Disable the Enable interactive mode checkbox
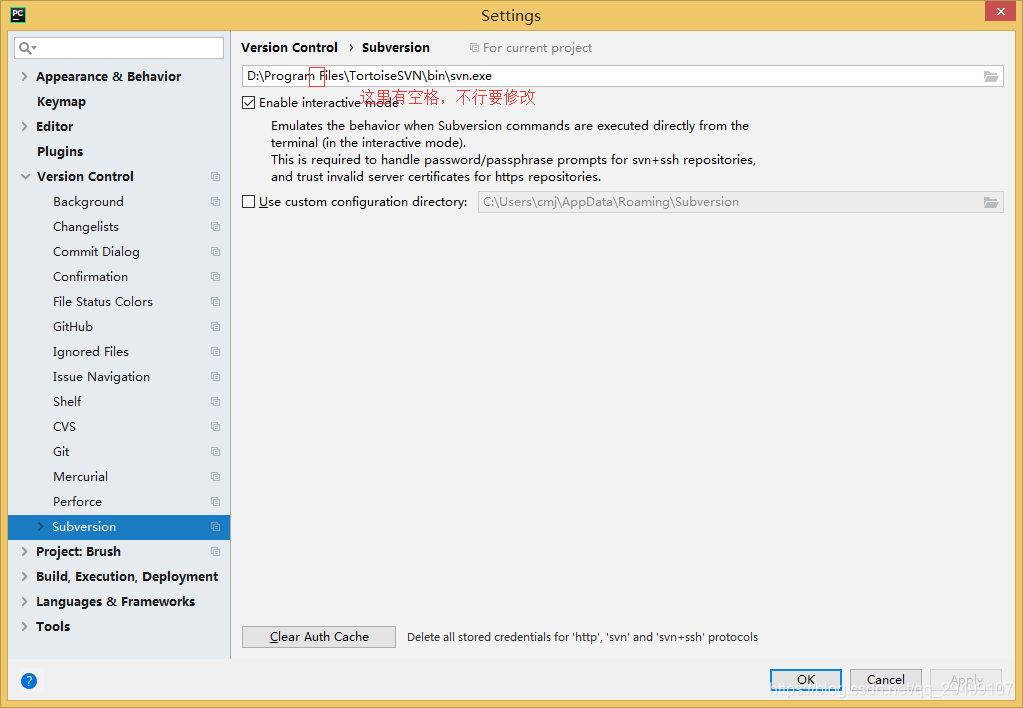Screen dimensions: 1023x708 point(249,102)
